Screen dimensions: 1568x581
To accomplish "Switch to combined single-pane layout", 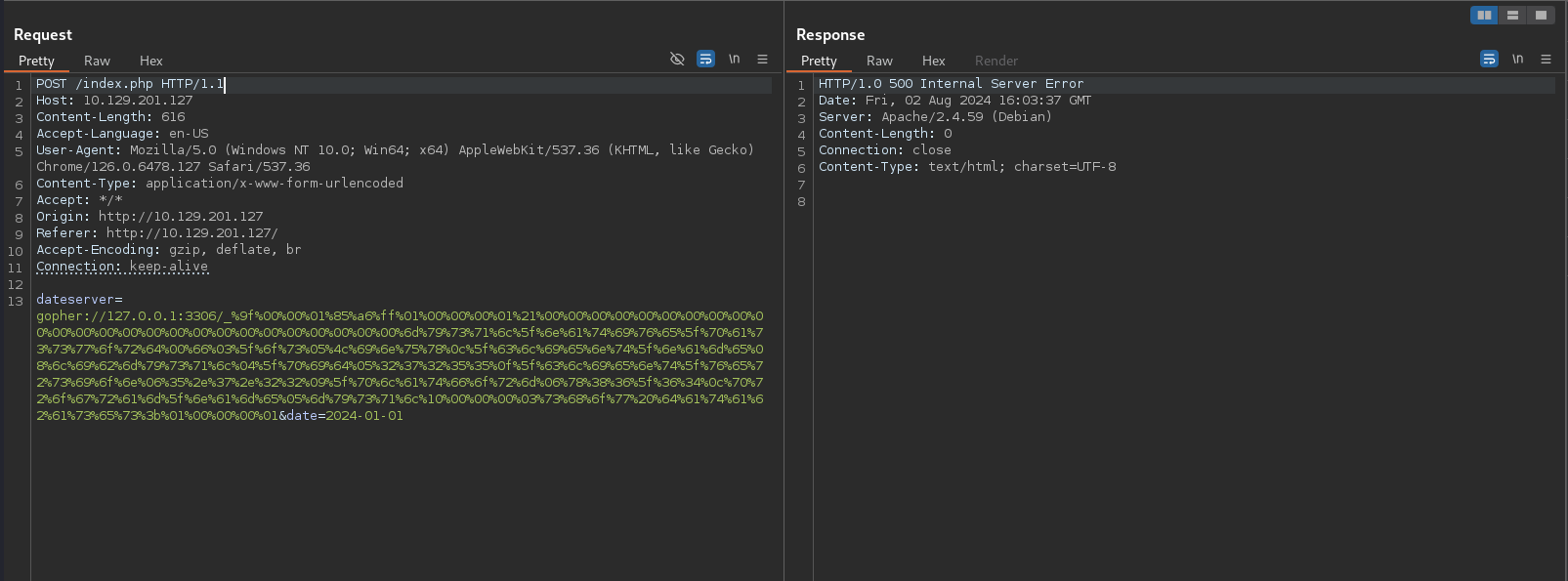I will [x=1541, y=15].
